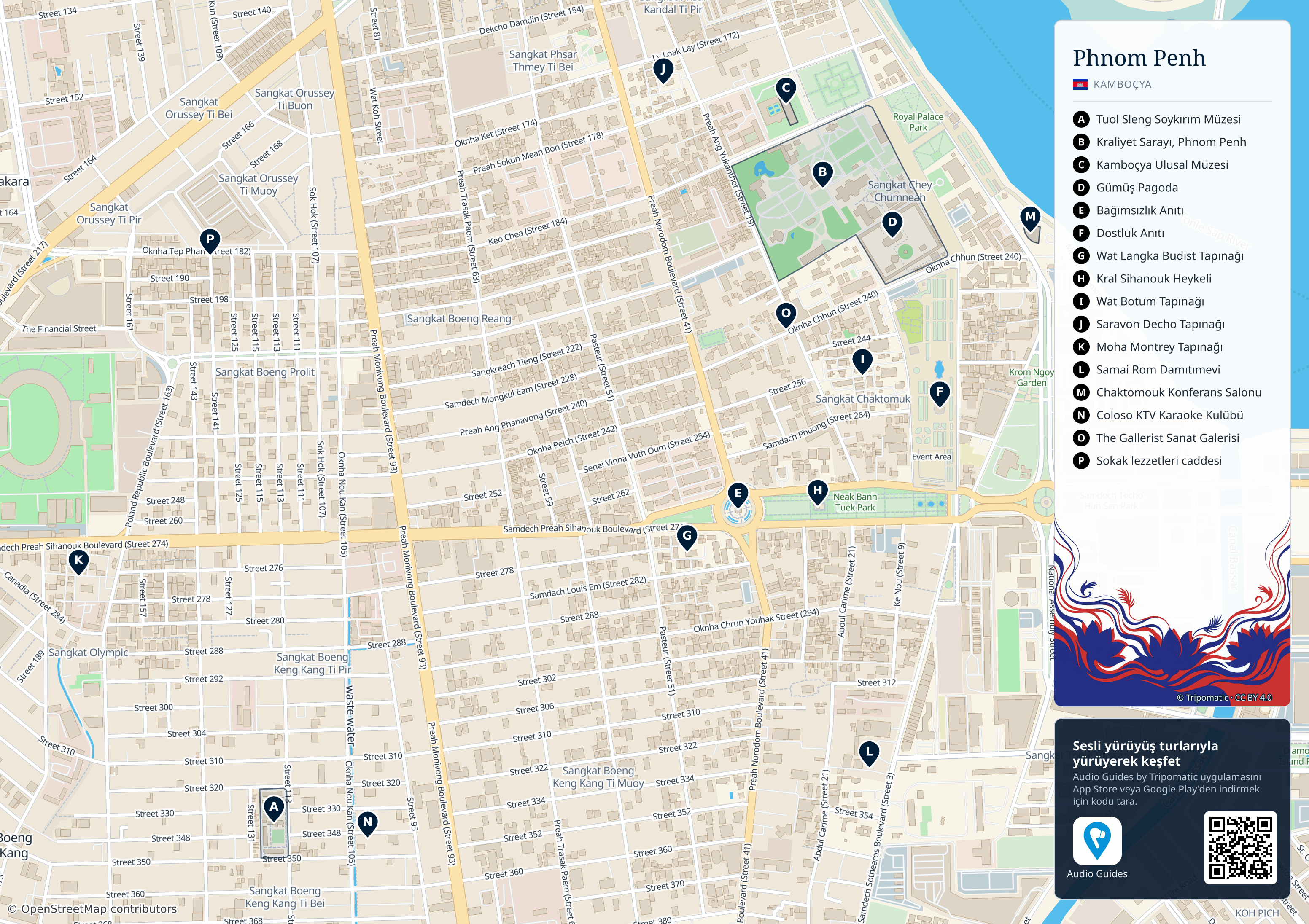This screenshot has height=924, width=1309.
Task: Click the Royal Palace Park label
Action: coord(918,122)
